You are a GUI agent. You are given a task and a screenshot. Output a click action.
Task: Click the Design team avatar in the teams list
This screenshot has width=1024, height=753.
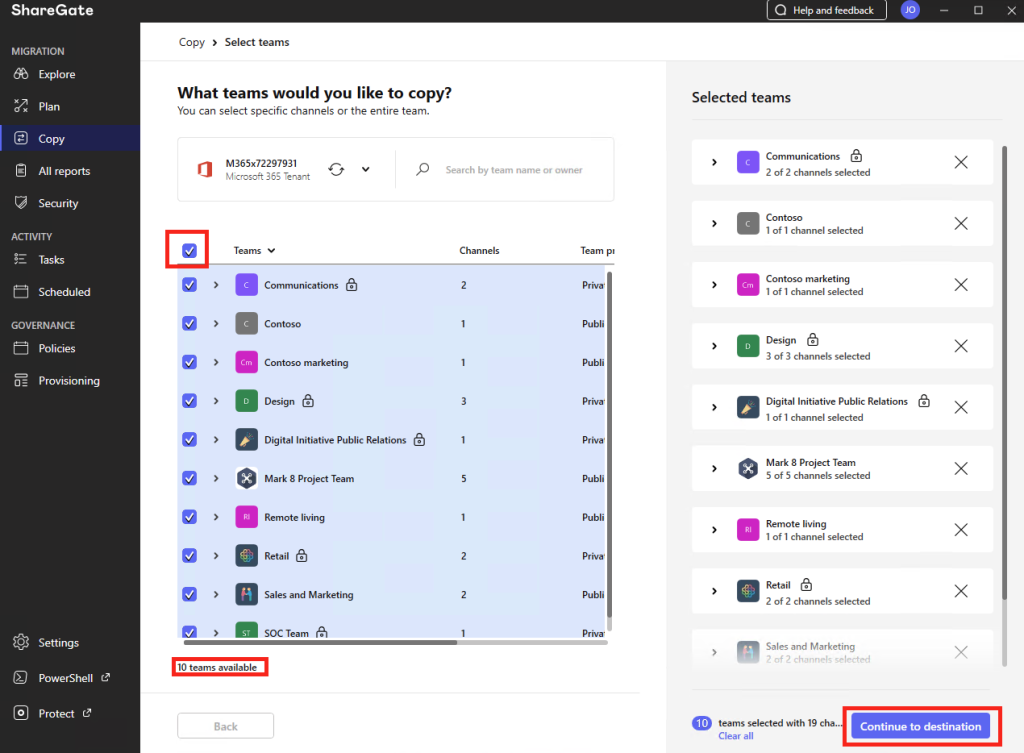pyautogui.click(x=246, y=401)
